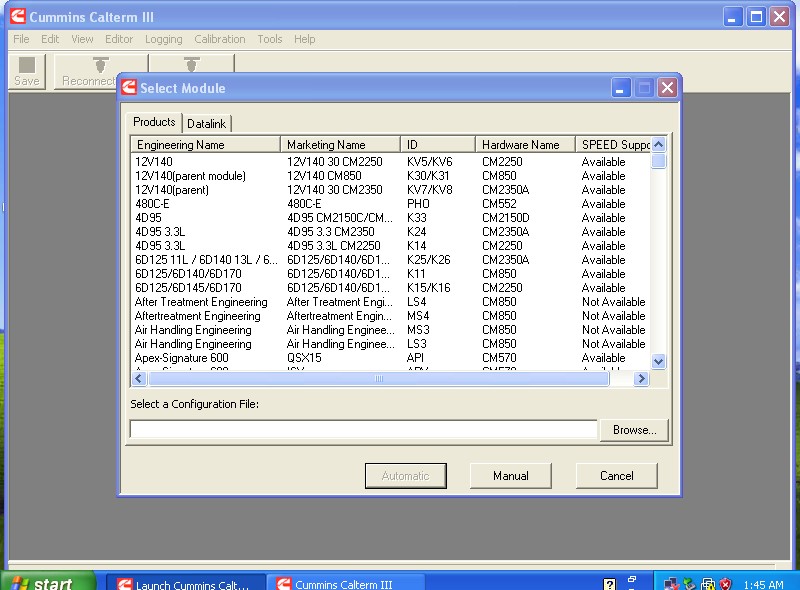The width and height of the screenshot is (800, 590).
Task: Click the help question mark tray icon
Action: [609, 583]
